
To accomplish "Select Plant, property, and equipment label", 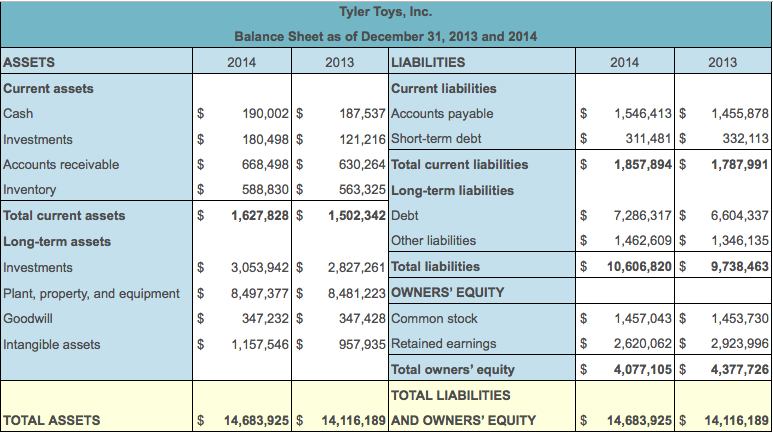I will point(92,294).
